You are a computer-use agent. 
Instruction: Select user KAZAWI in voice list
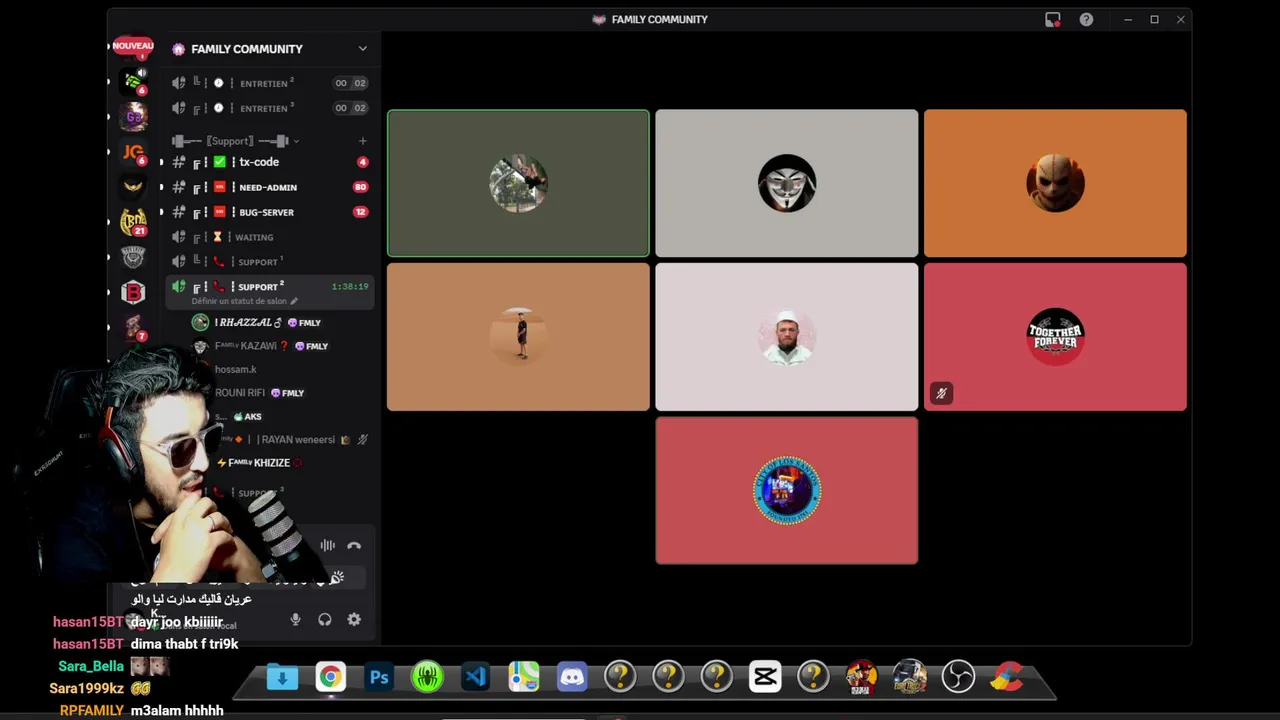click(x=260, y=346)
